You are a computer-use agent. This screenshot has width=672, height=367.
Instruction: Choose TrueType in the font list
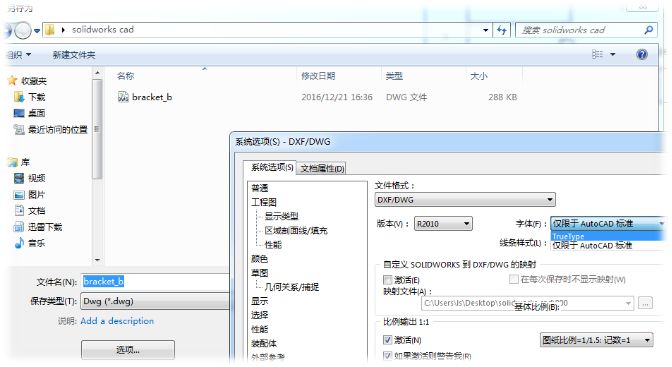click(607, 236)
